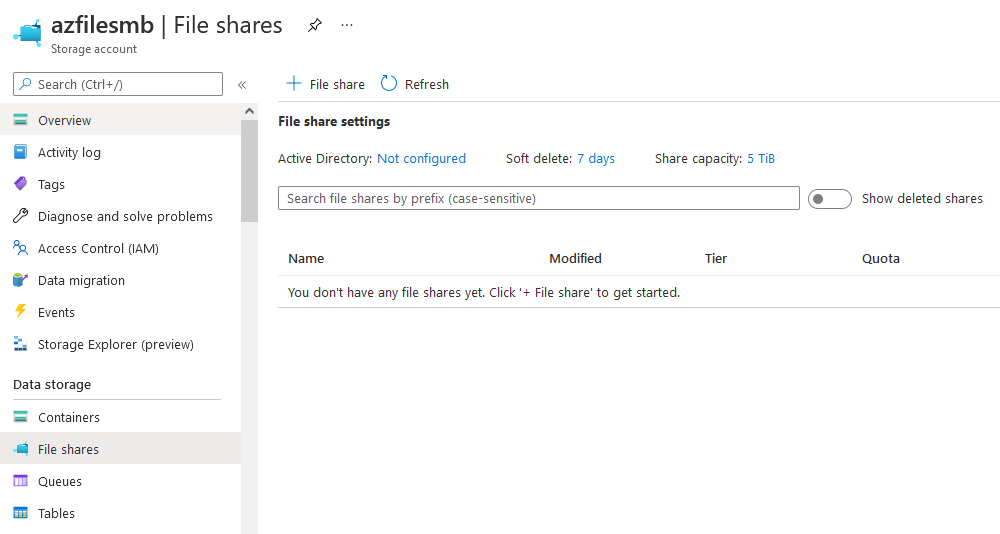The image size is (1000, 534).
Task: Refresh the file shares list
Action: (x=415, y=84)
